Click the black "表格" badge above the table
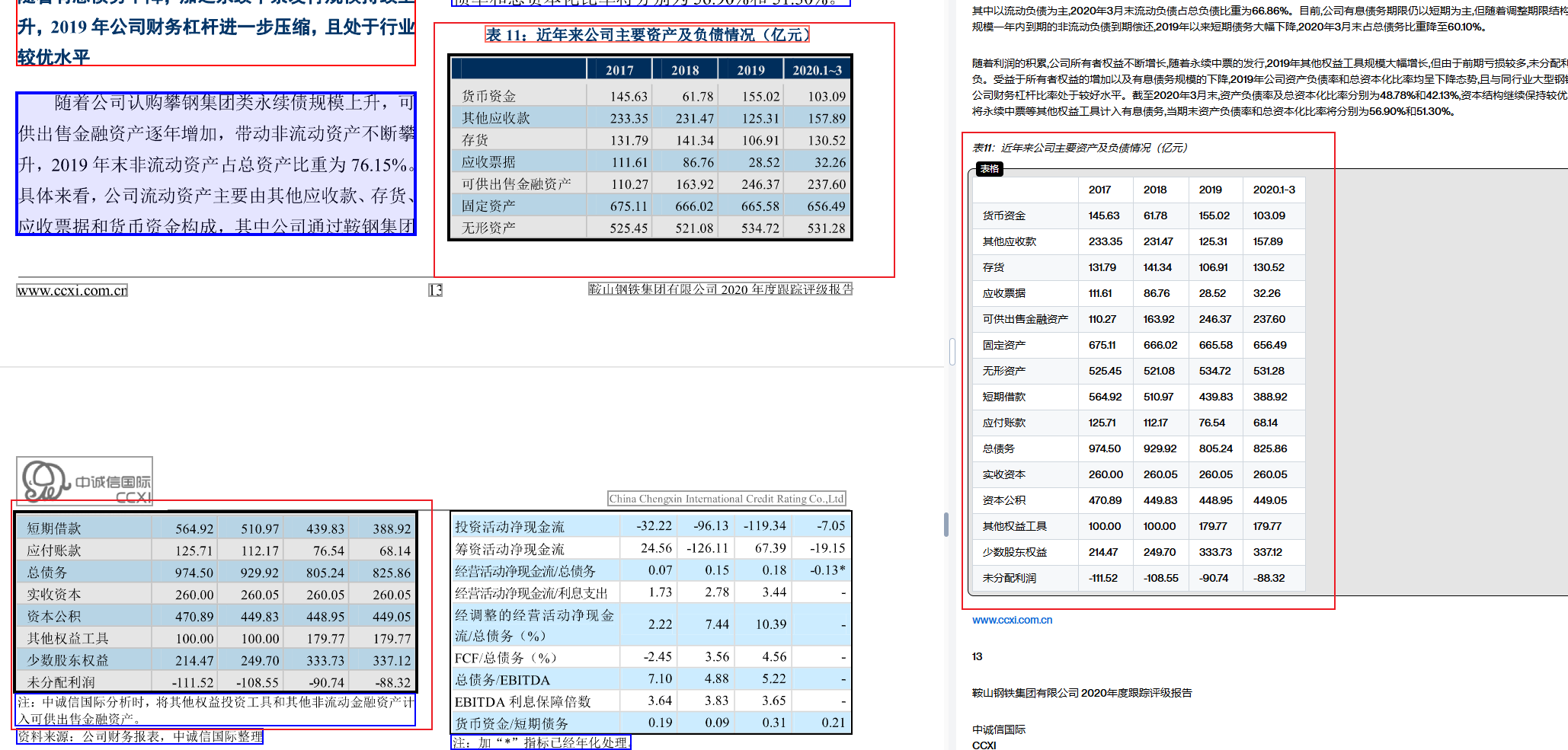The height and width of the screenshot is (750, 1568). coord(989,169)
